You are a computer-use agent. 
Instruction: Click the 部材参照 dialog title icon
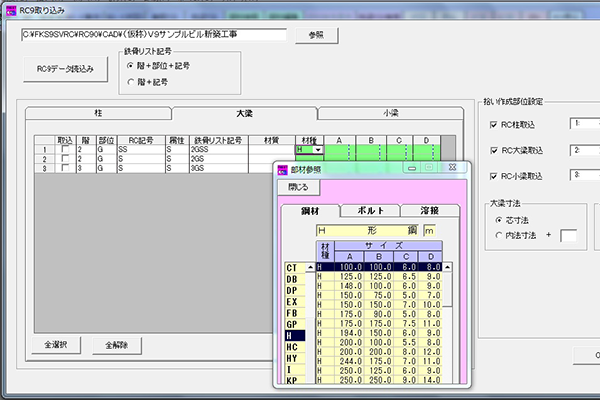click(283, 170)
